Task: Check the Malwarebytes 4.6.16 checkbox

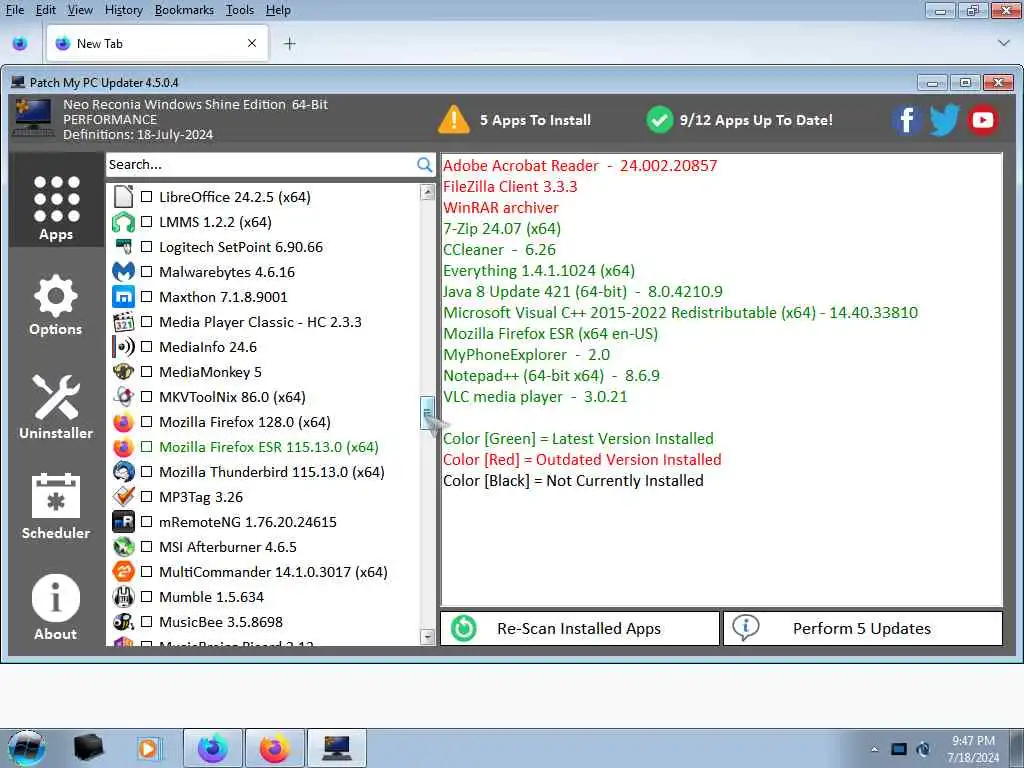Action: click(147, 272)
